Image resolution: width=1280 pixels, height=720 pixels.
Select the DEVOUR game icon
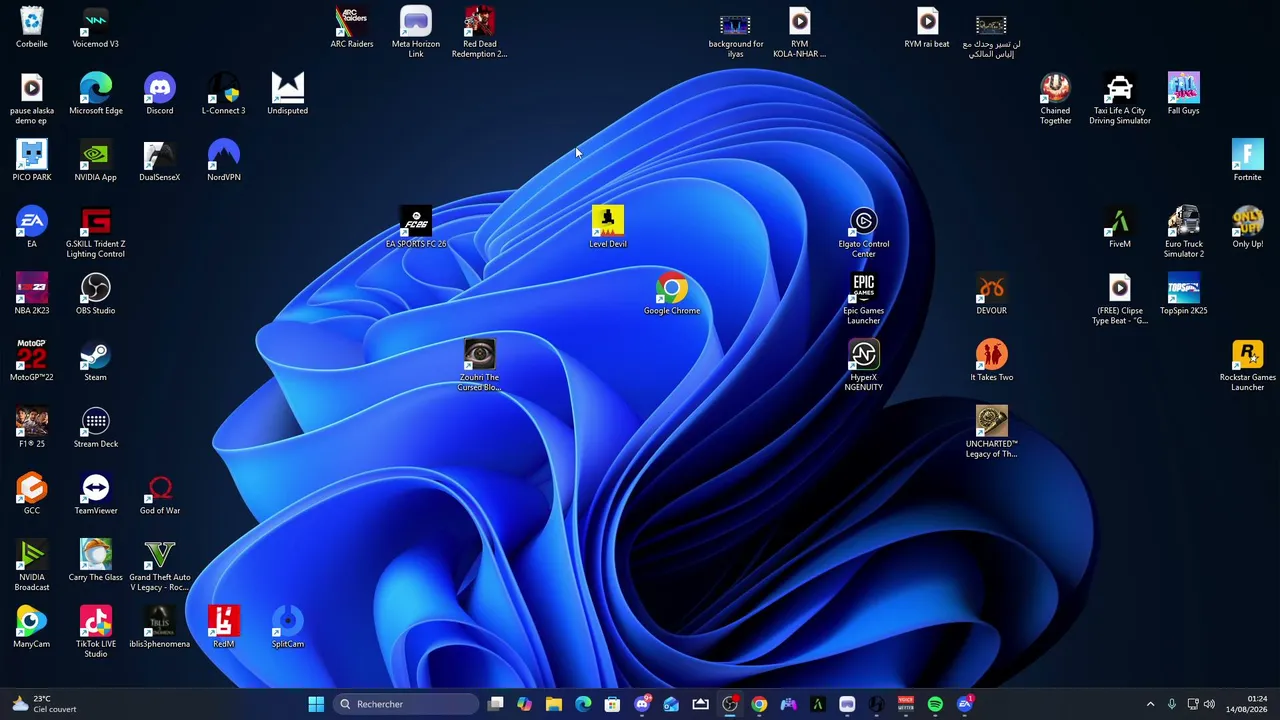point(991,295)
